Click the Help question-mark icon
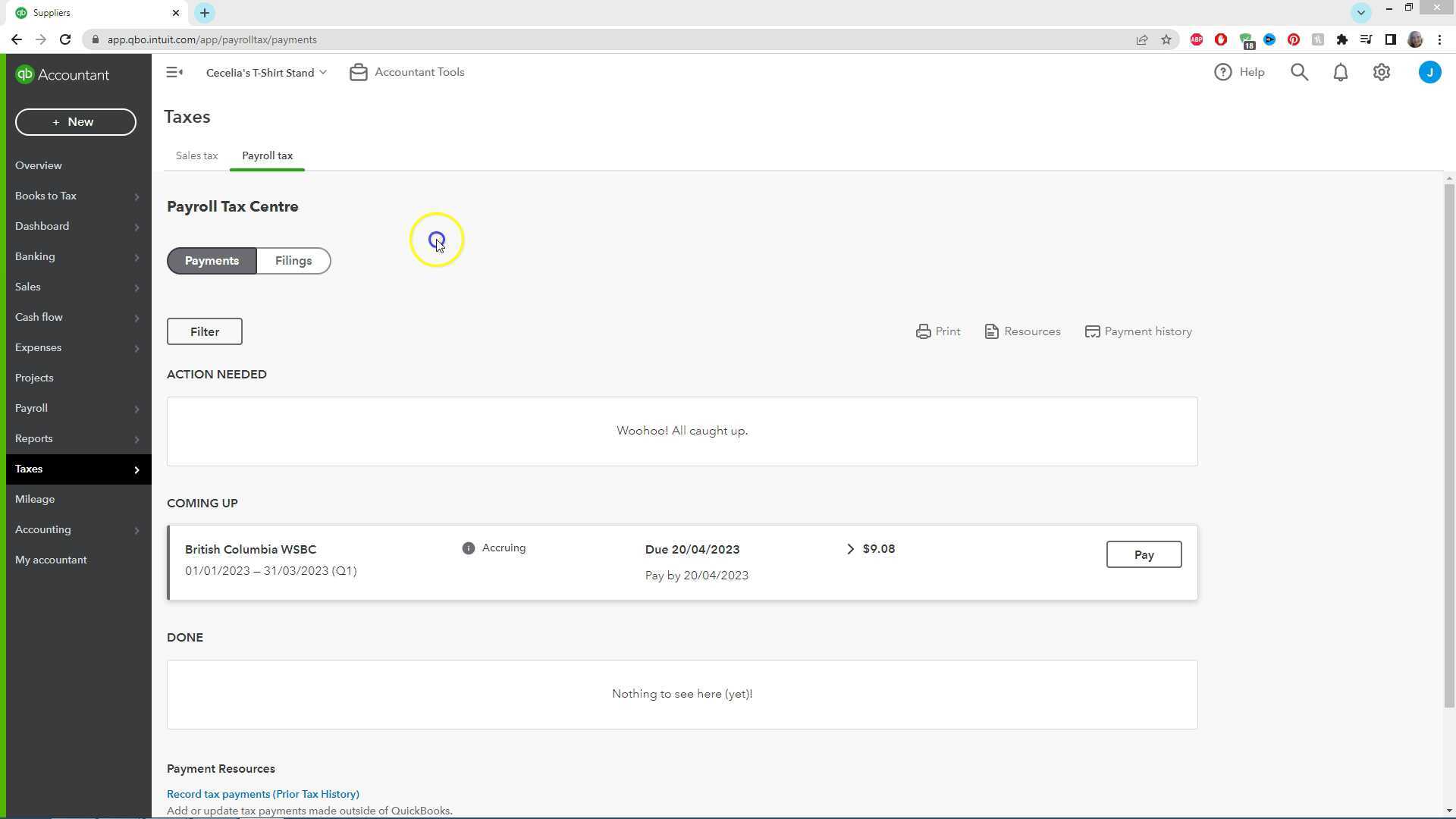Screen dimensions: 1456x819 1222,72
